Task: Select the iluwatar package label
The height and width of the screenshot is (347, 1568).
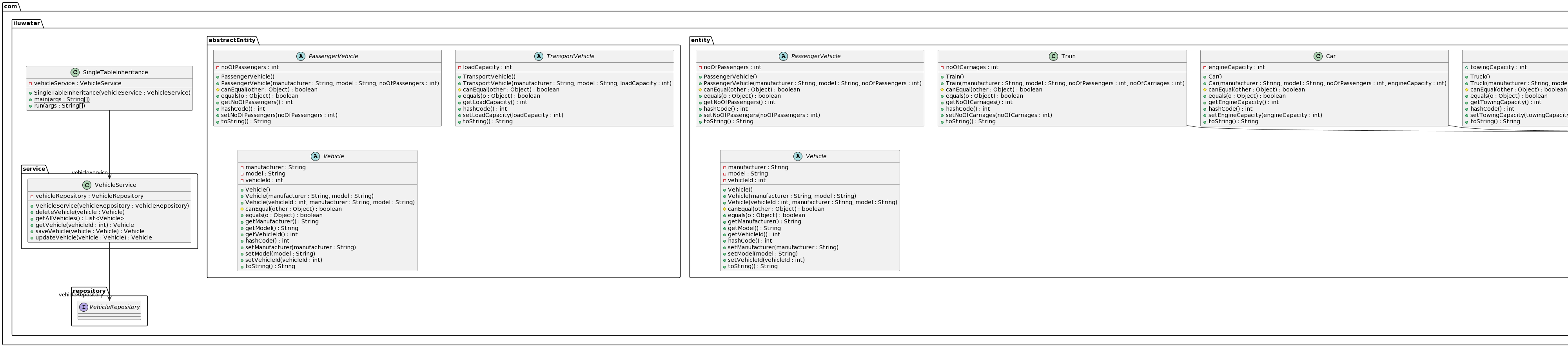Action: click(27, 23)
